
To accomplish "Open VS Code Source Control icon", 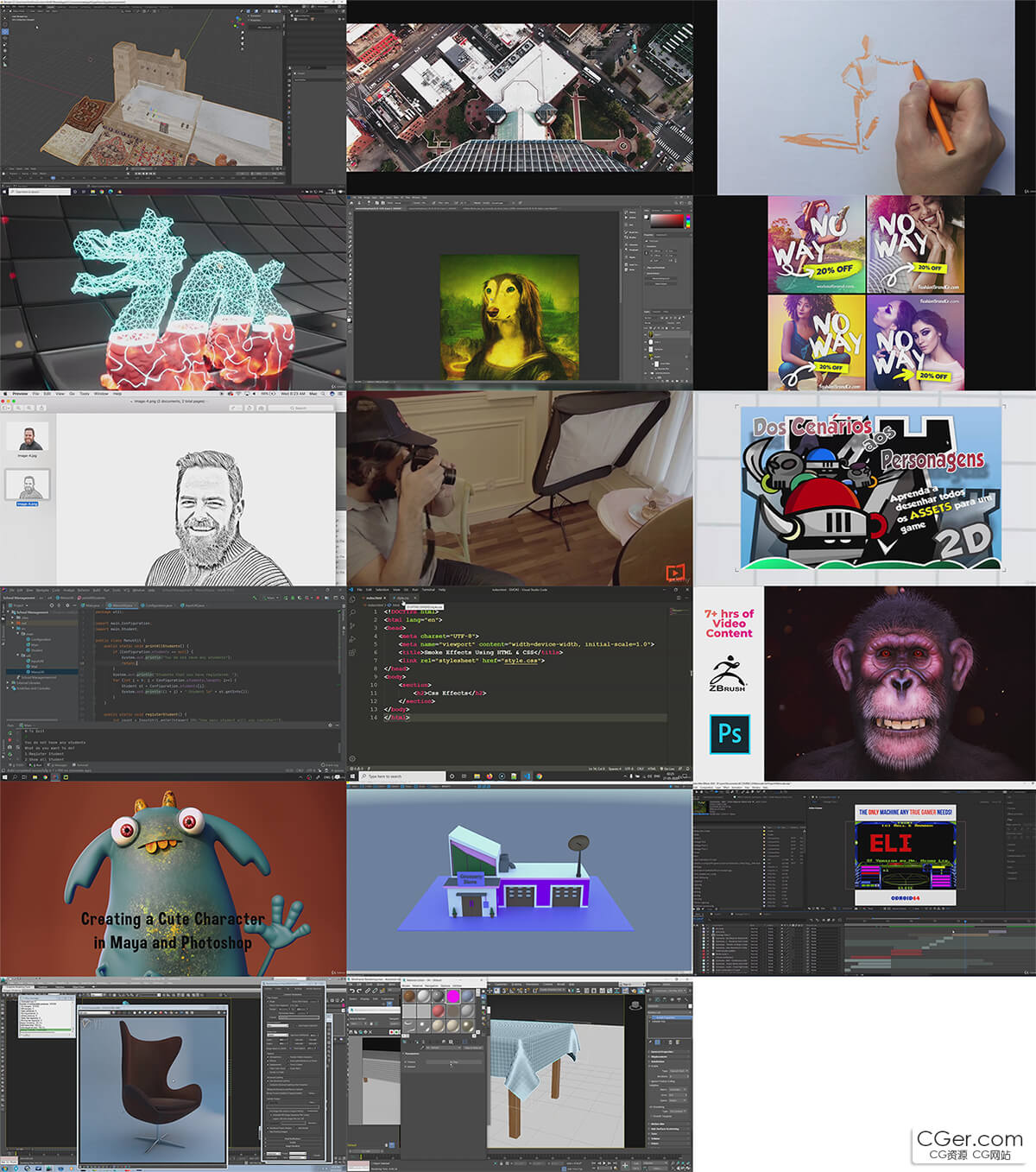I will 352,625.
